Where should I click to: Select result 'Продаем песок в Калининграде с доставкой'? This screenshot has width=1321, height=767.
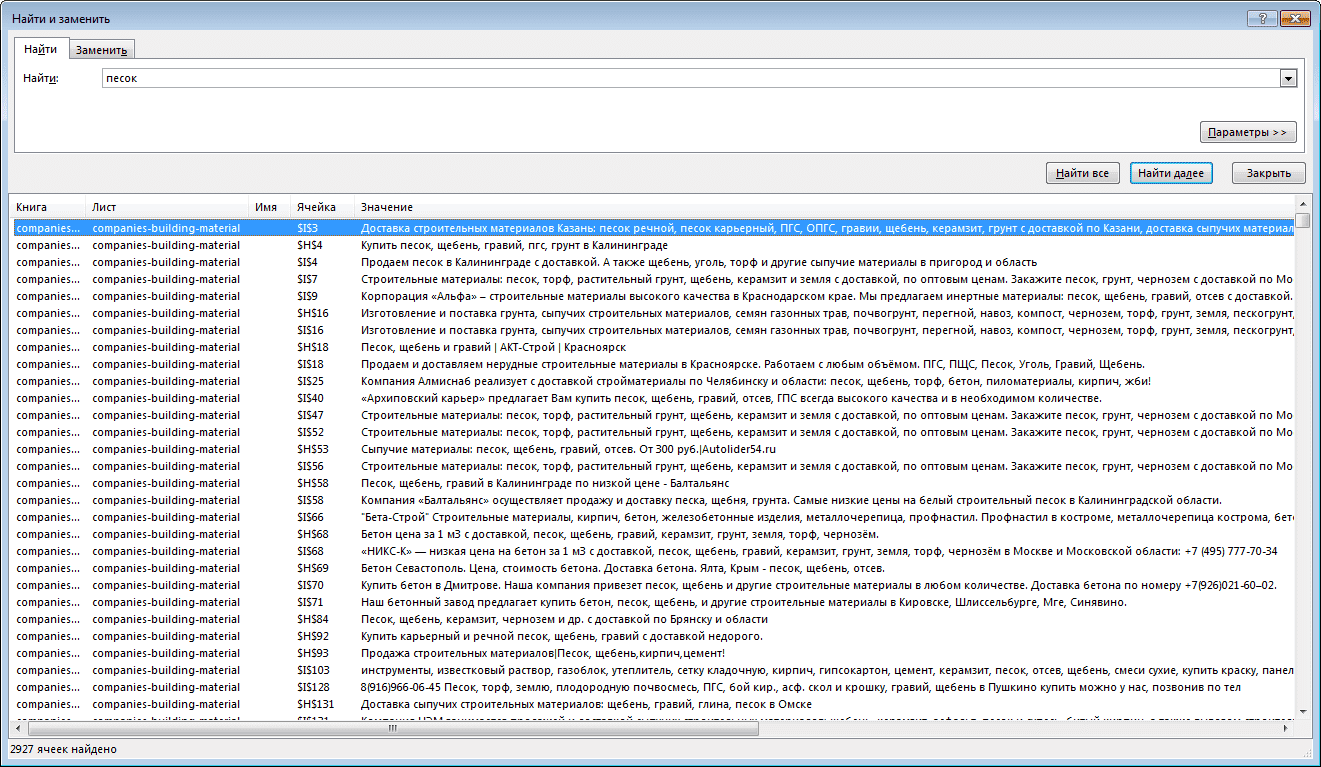652,262
